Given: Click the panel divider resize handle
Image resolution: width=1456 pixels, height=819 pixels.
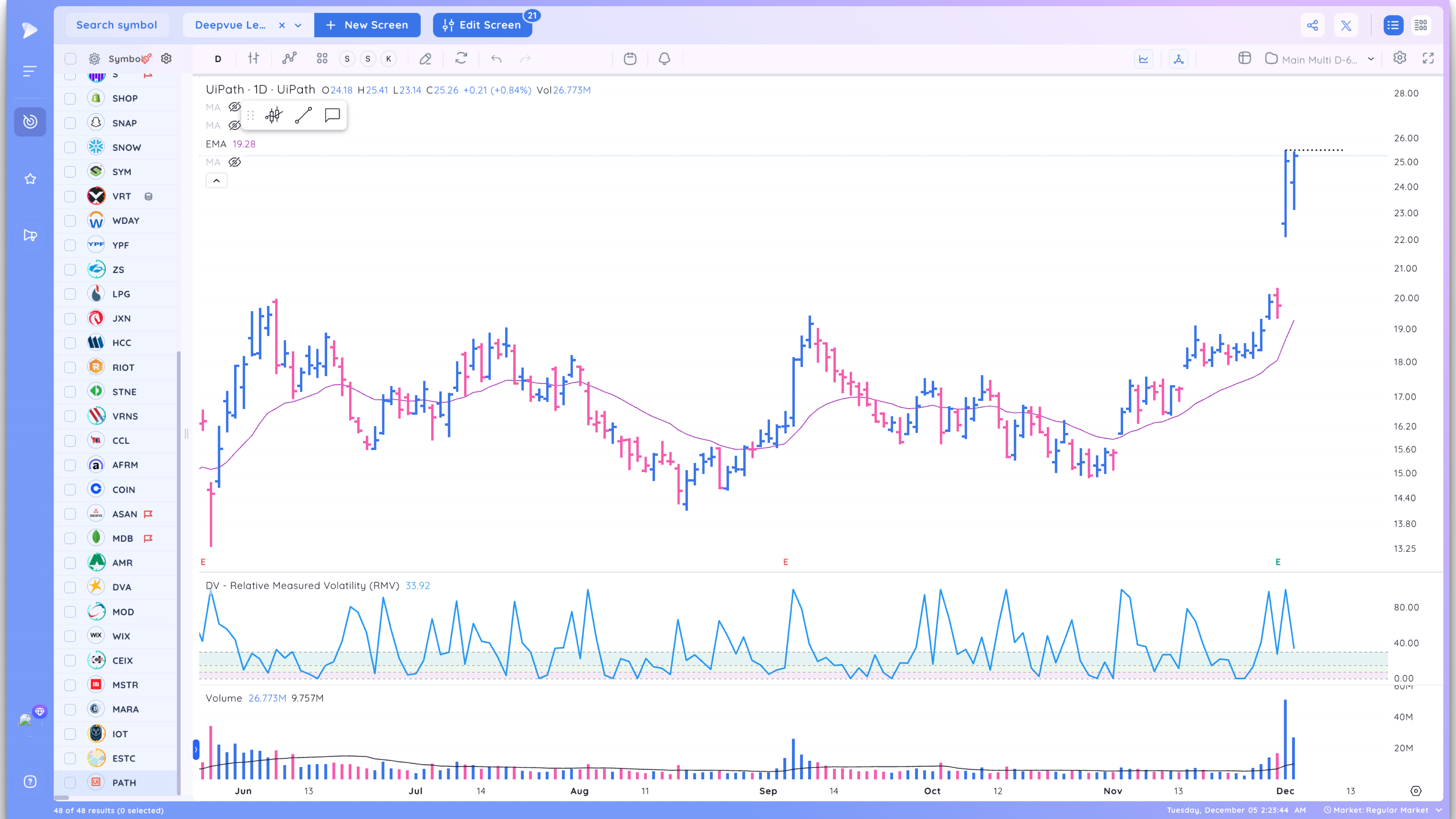Looking at the screenshot, I should point(187,434).
